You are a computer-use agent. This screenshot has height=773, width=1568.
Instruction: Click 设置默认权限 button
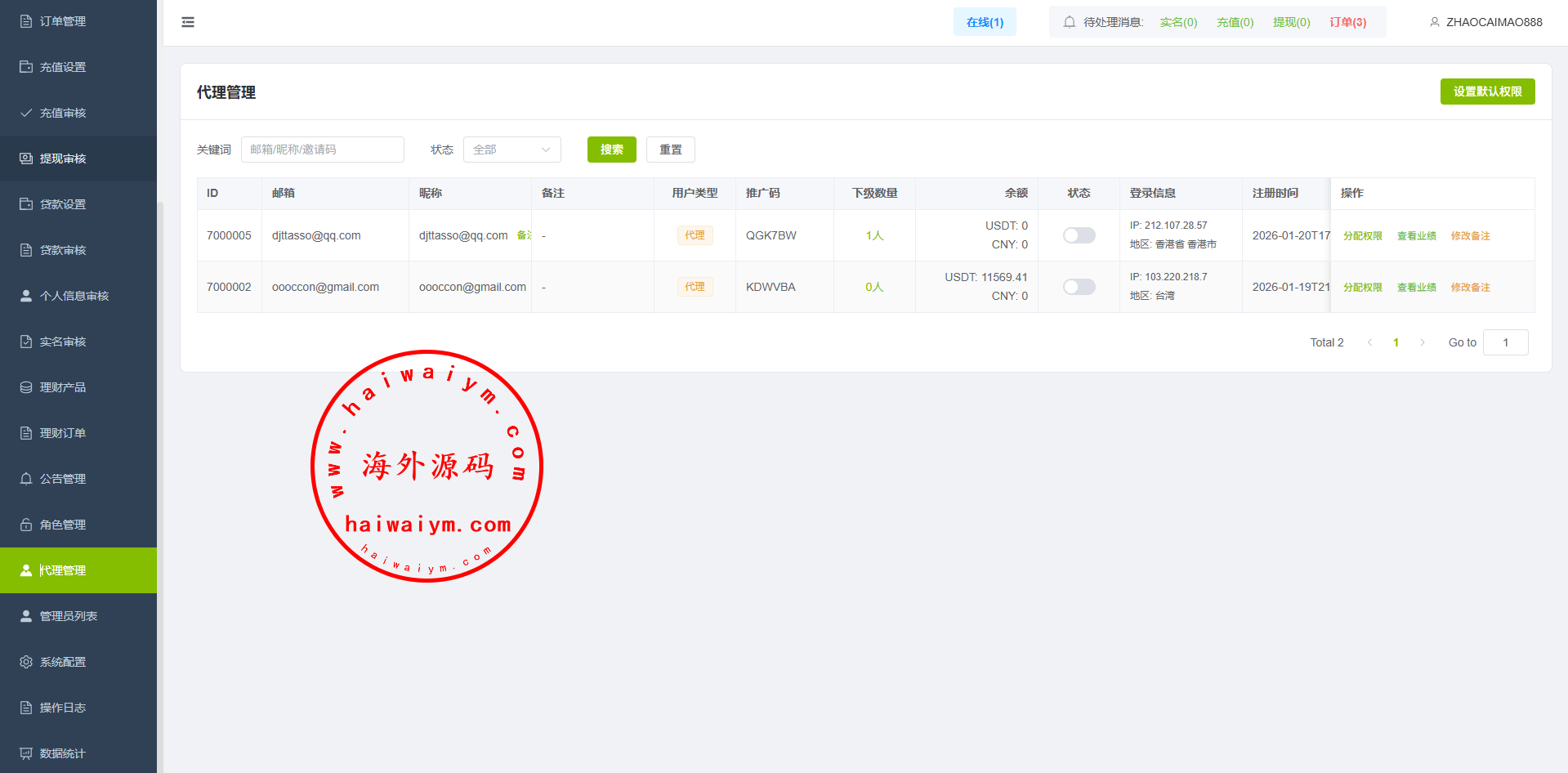[x=1487, y=92]
